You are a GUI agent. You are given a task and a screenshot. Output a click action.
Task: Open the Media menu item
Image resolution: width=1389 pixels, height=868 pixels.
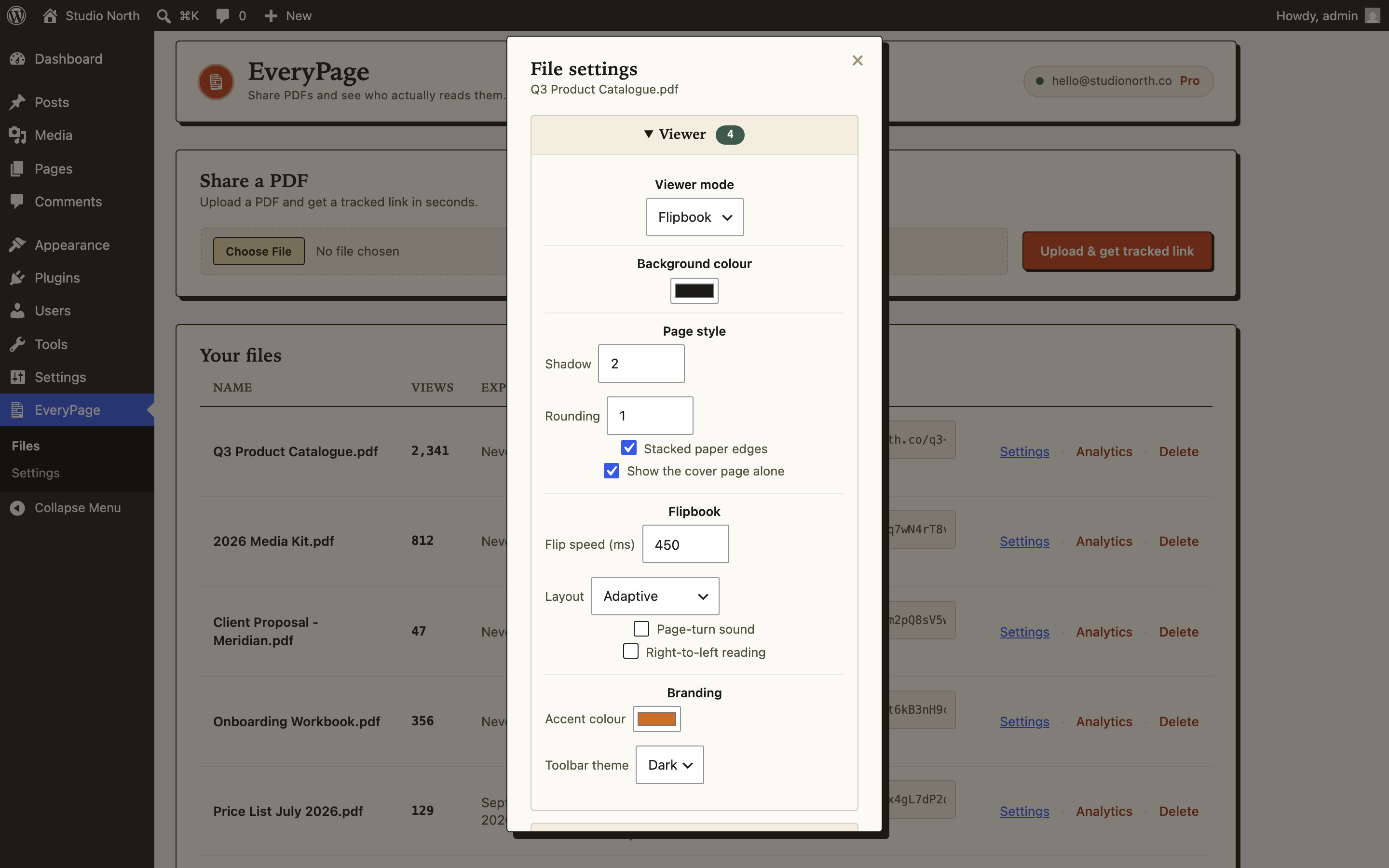(77, 135)
